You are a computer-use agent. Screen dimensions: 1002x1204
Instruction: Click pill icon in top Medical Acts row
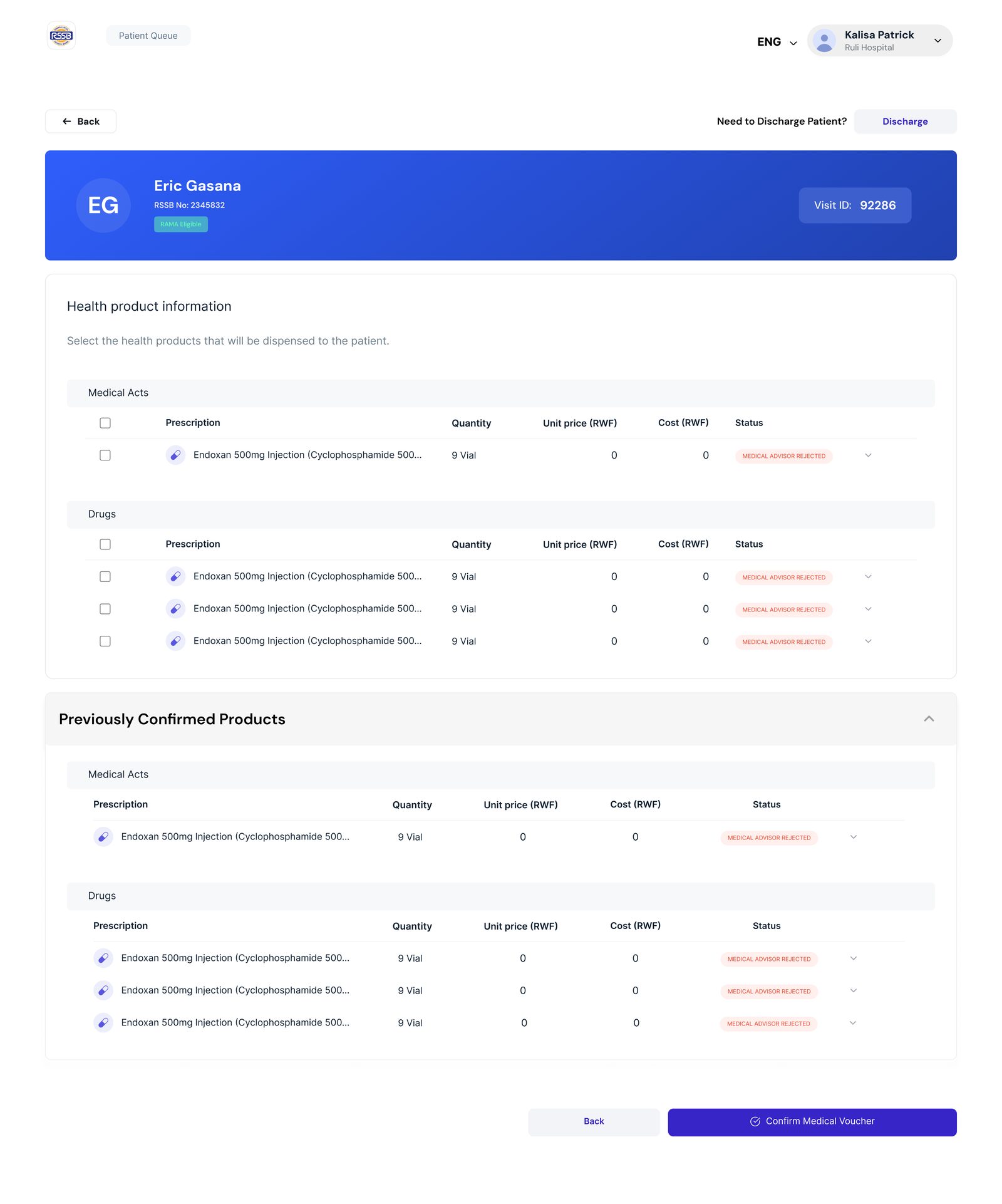175,455
